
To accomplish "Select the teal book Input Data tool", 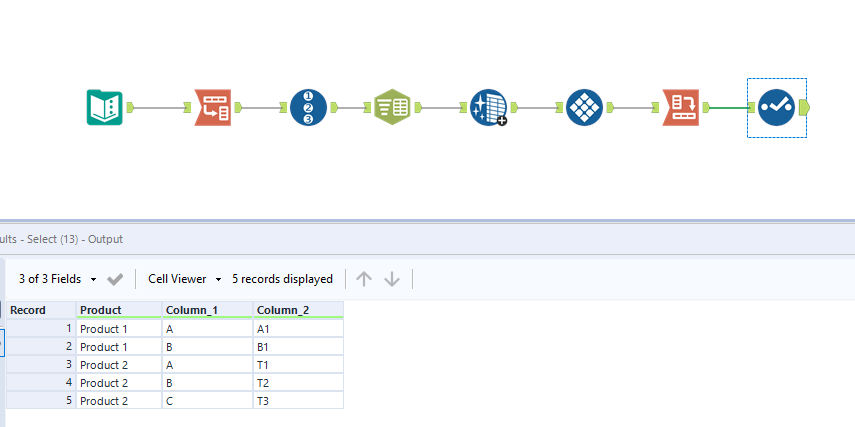I will point(104,107).
